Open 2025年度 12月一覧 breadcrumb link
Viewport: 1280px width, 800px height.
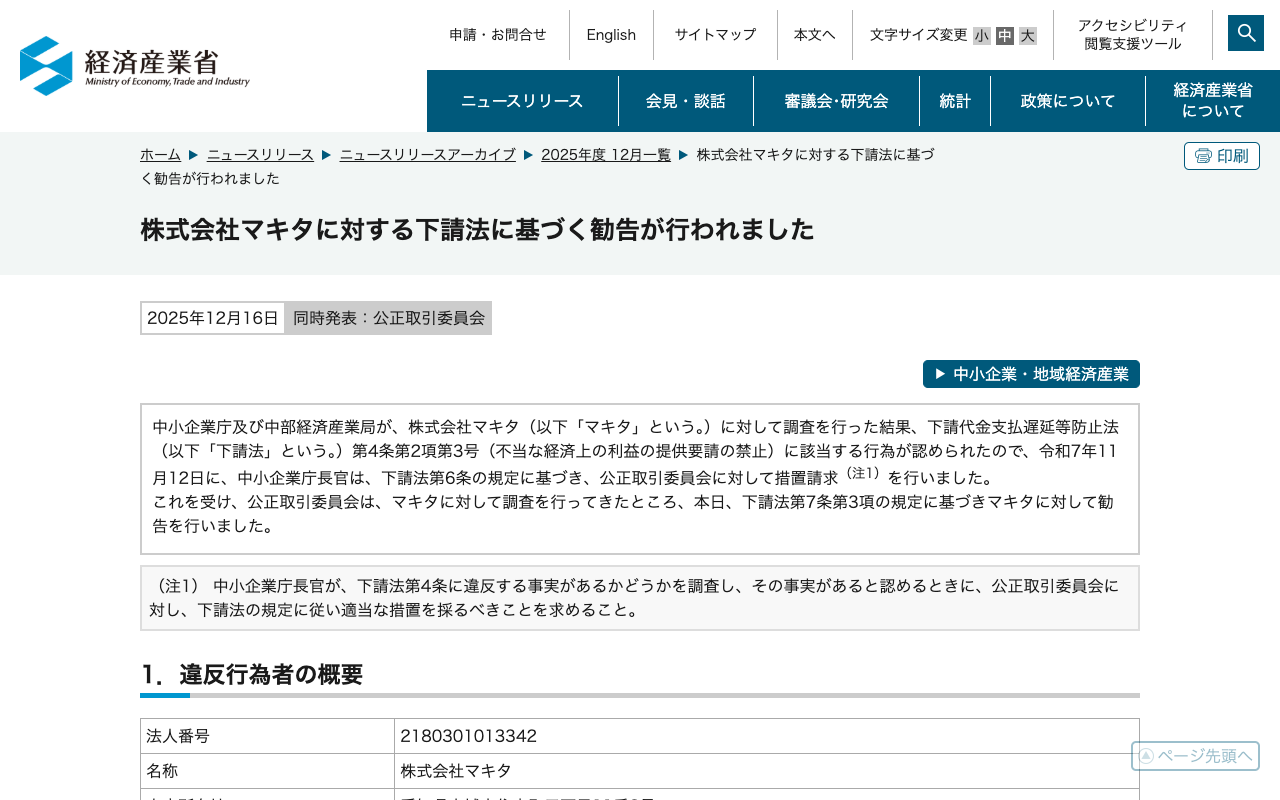click(606, 155)
